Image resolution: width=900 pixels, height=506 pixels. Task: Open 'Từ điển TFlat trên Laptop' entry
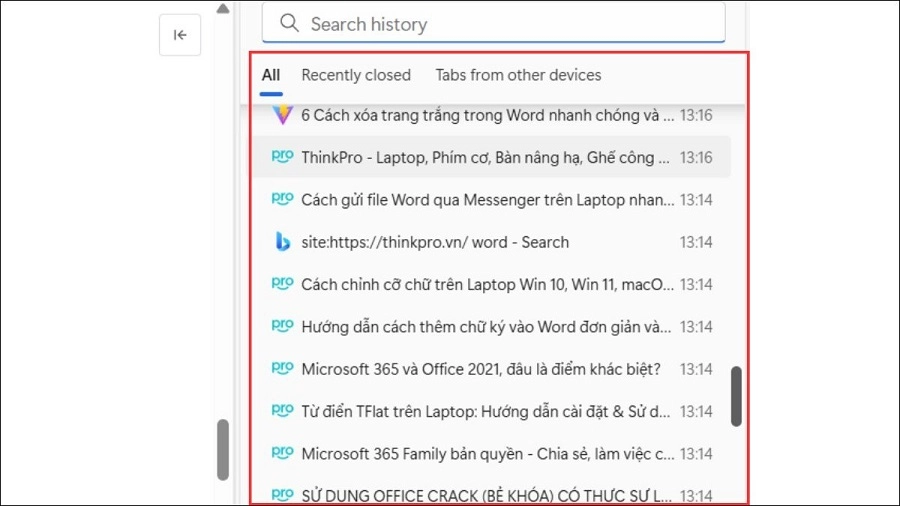[x=486, y=411]
